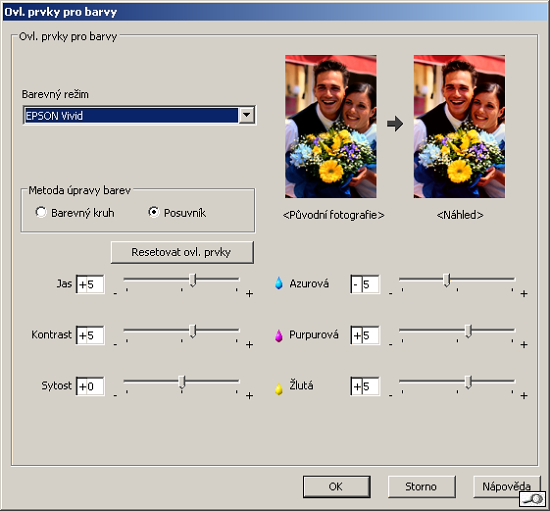Click the Sytost slider thumb
The width and height of the screenshot is (550, 511).
click(x=182, y=382)
